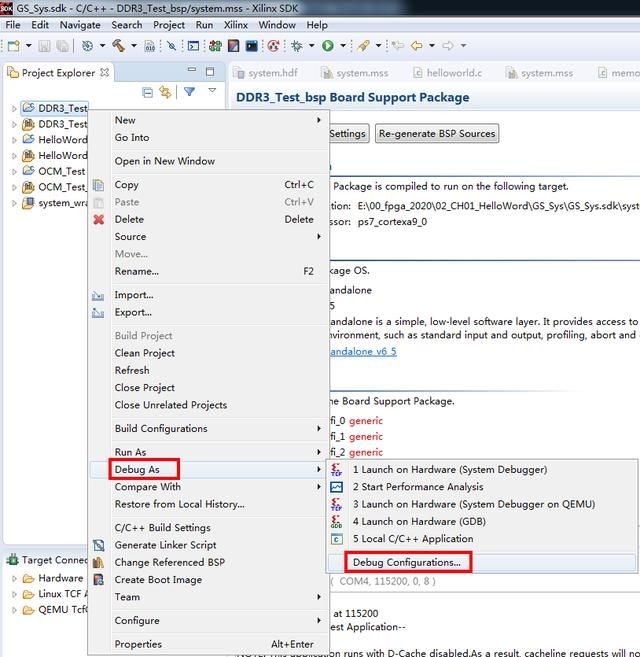640x657 pixels.
Task: Click the yellow Back arrow toolbar icon
Action: (416, 45)
